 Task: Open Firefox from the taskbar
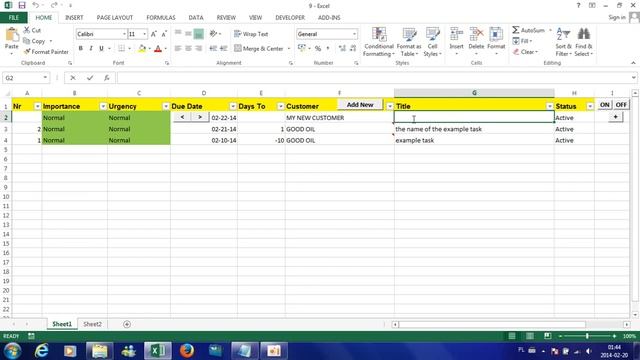pyautogui.click(x=187, y=351)
